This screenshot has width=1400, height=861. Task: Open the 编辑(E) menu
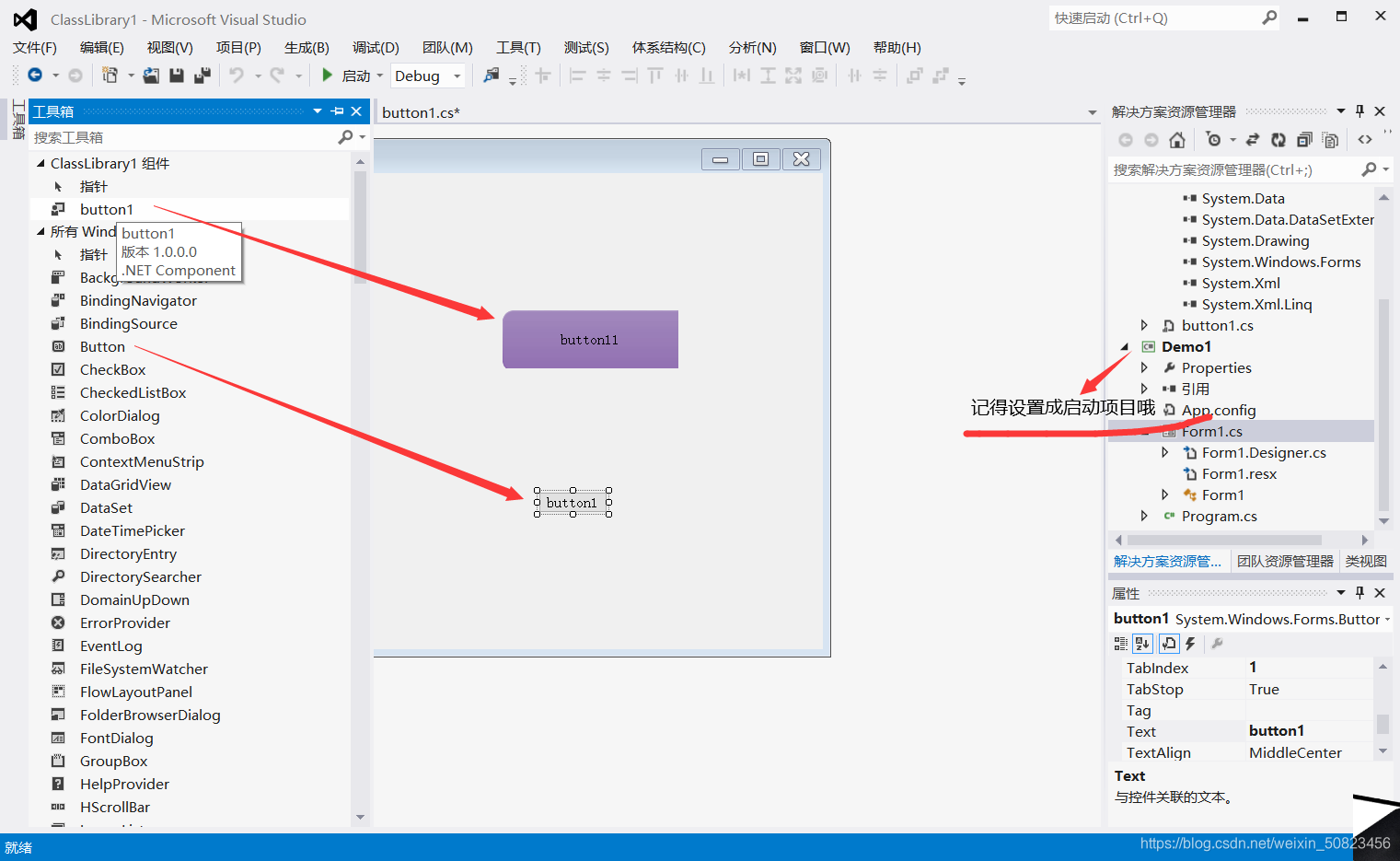point(101,47)
